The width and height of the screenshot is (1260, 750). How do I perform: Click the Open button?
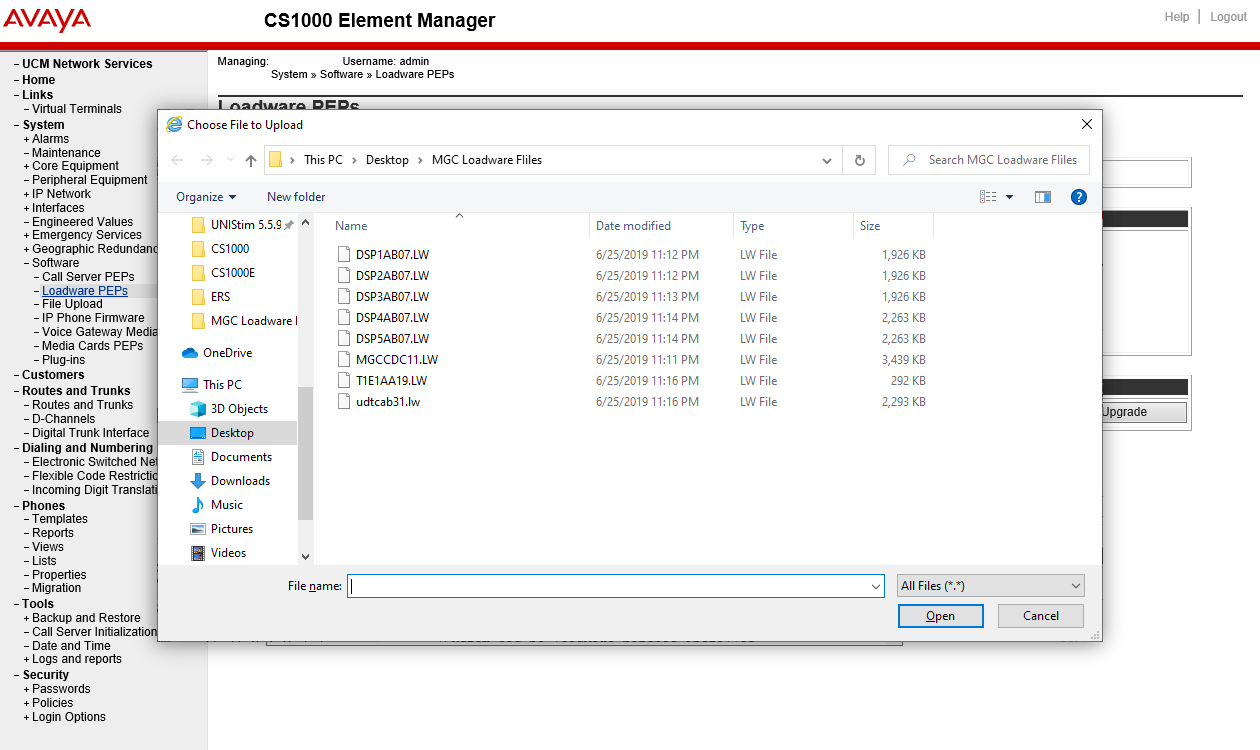[x=940, y=616]
